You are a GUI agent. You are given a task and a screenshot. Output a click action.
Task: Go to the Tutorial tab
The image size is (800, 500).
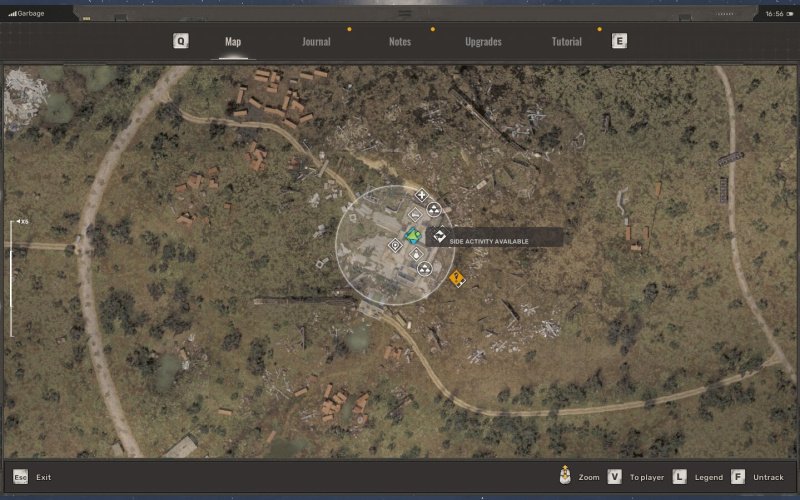tap(567, 42)
